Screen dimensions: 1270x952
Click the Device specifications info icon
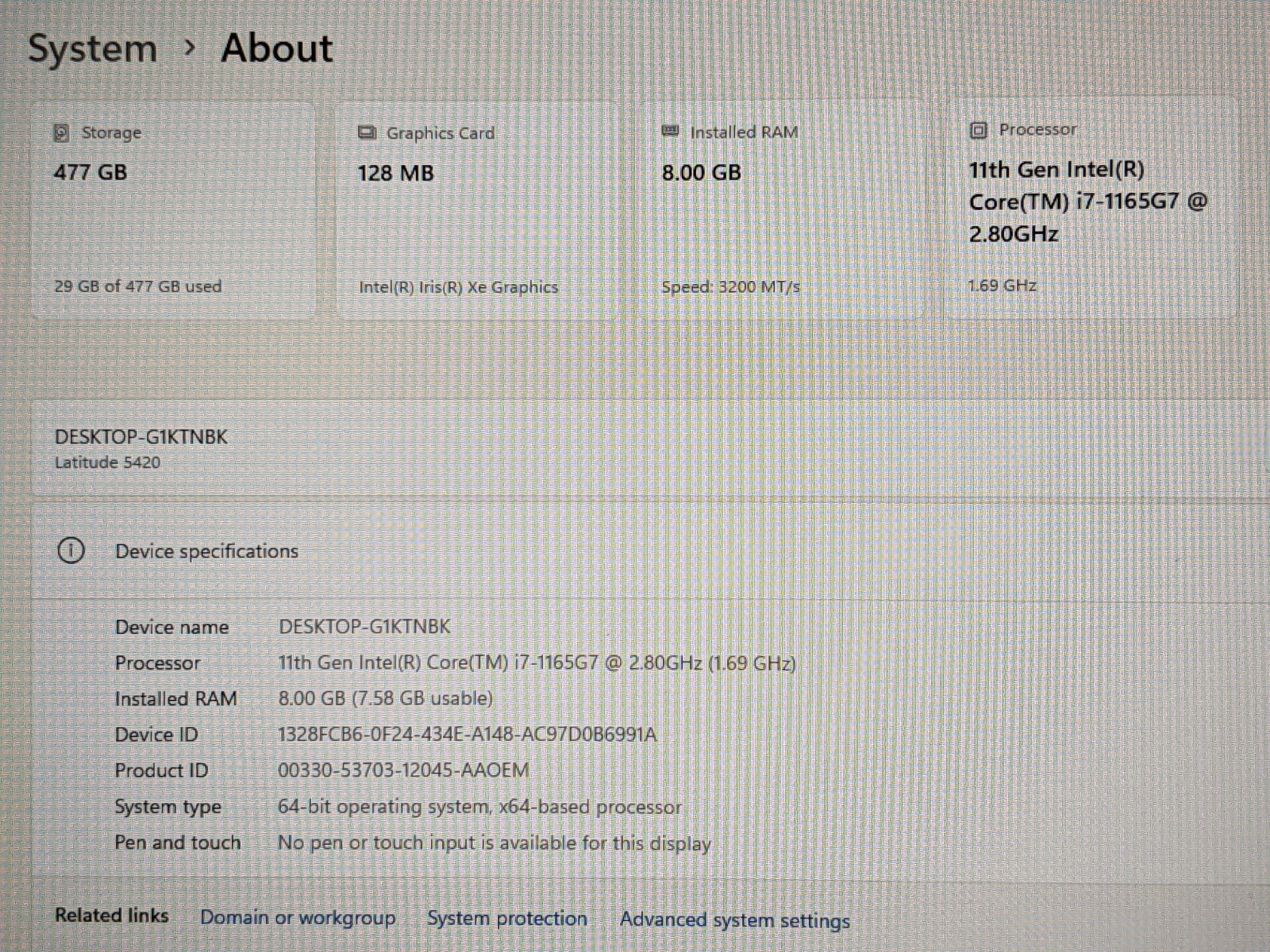point(71,551)
